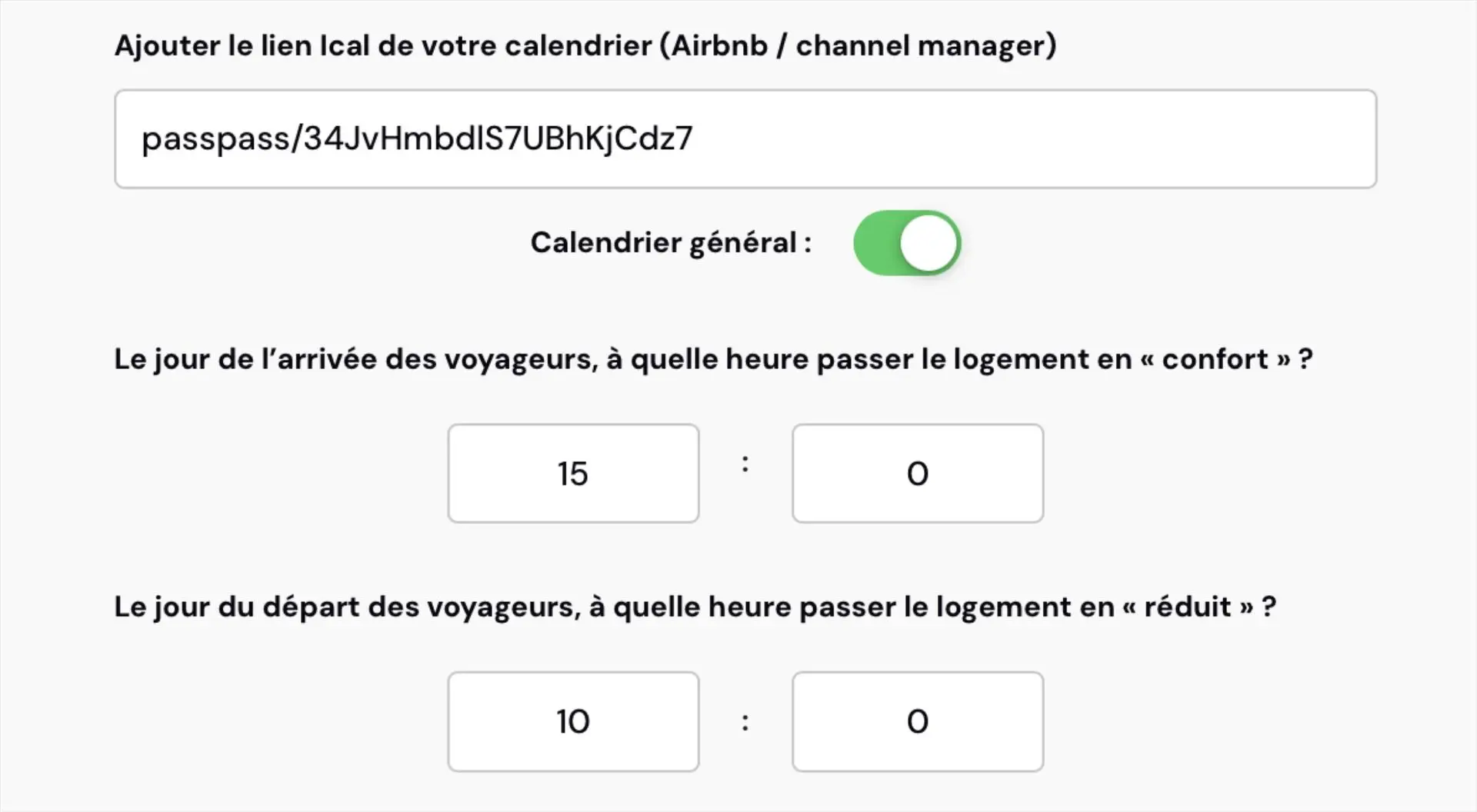
Task: Click the word "Airbnb" in the heading
Action: [720, 46]
